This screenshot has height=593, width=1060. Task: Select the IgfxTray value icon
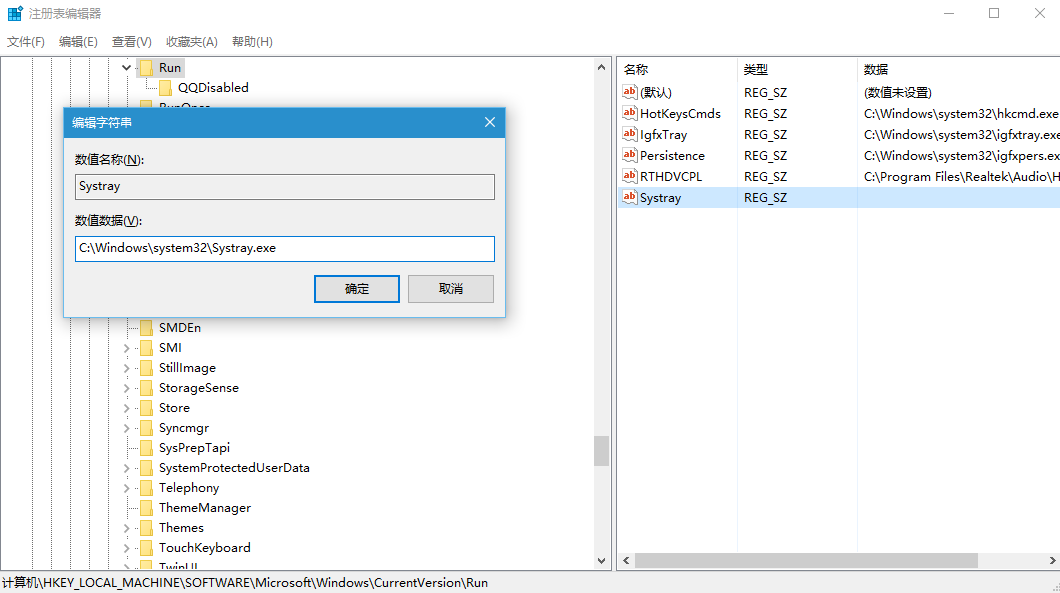(x=630, y=134)
